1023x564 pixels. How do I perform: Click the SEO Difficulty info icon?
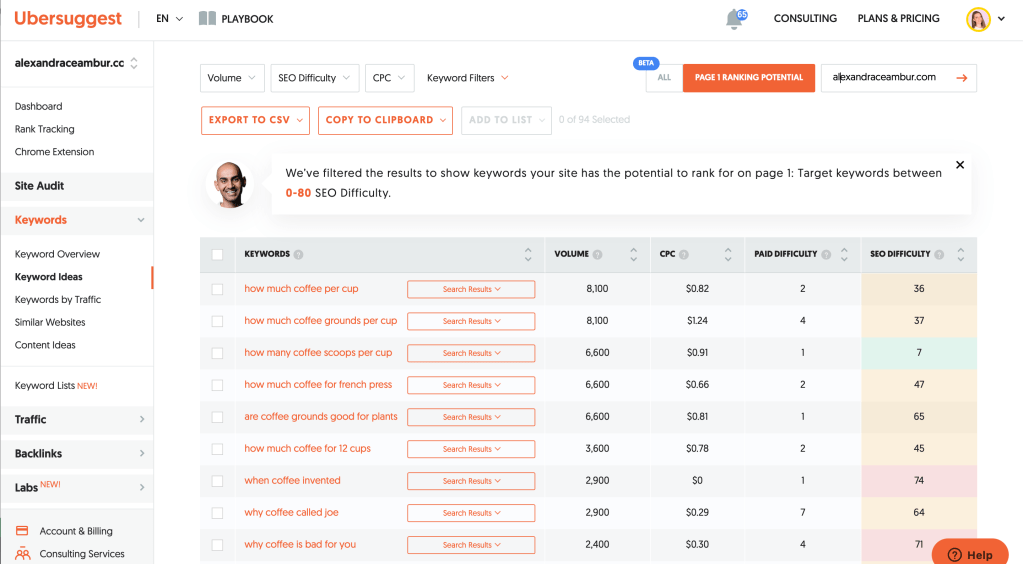coord(939,255)
